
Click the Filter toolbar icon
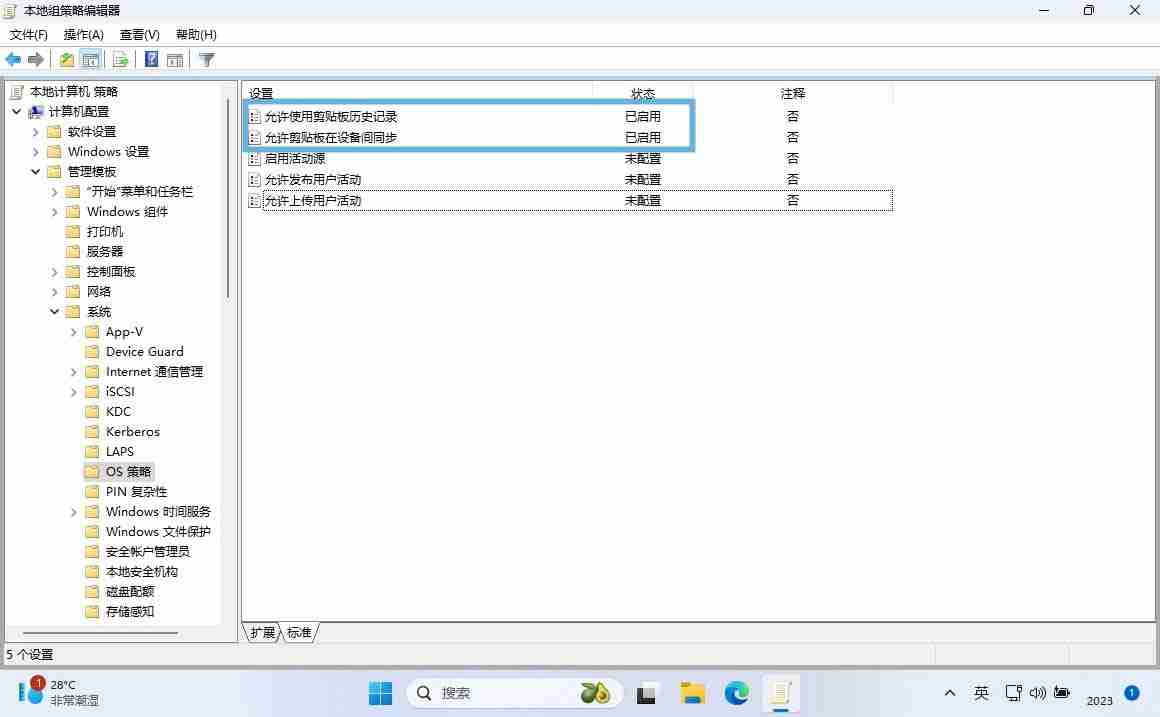(206, 59)
